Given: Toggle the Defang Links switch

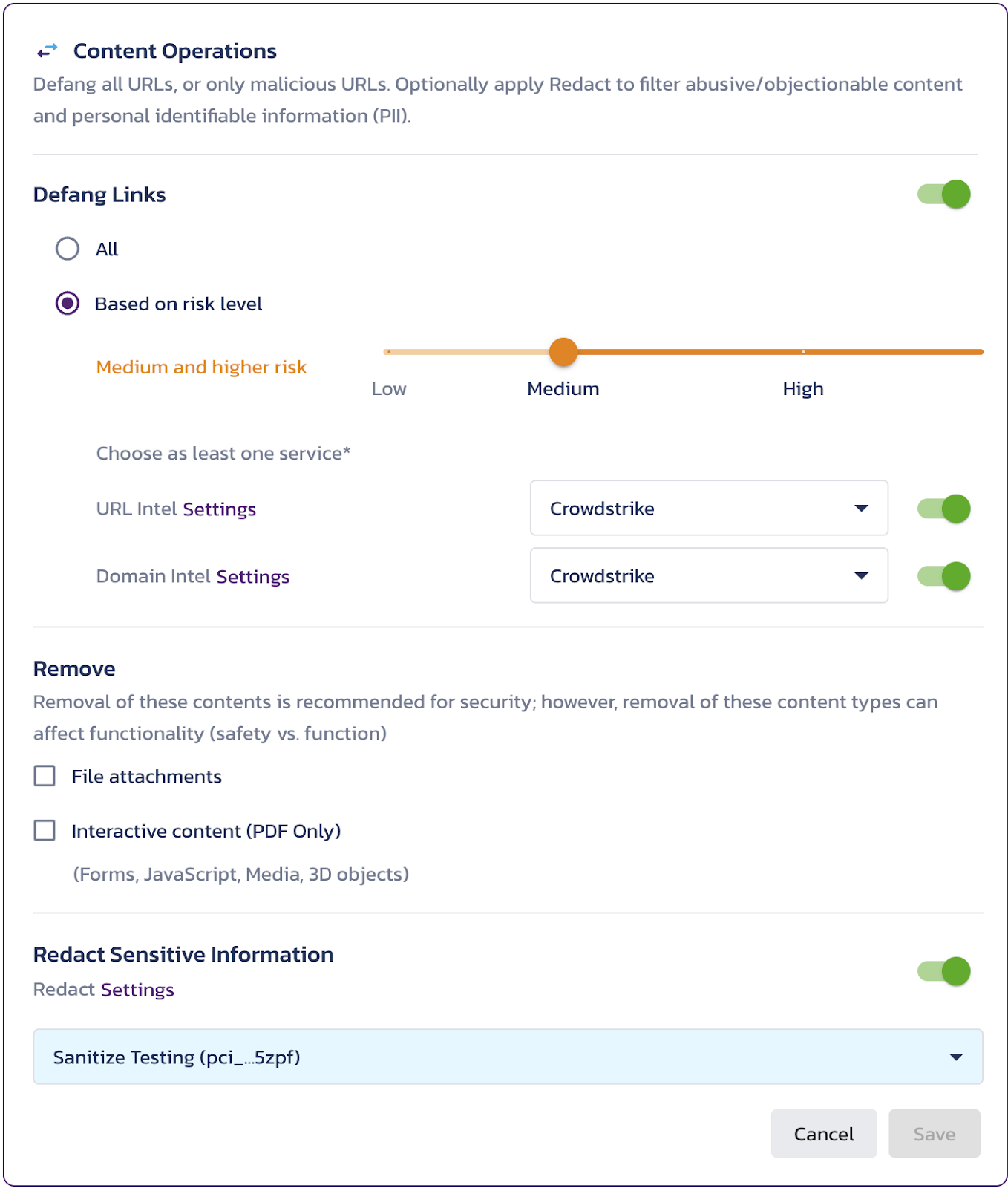Looking at the screenshot, I should [944, 195].
